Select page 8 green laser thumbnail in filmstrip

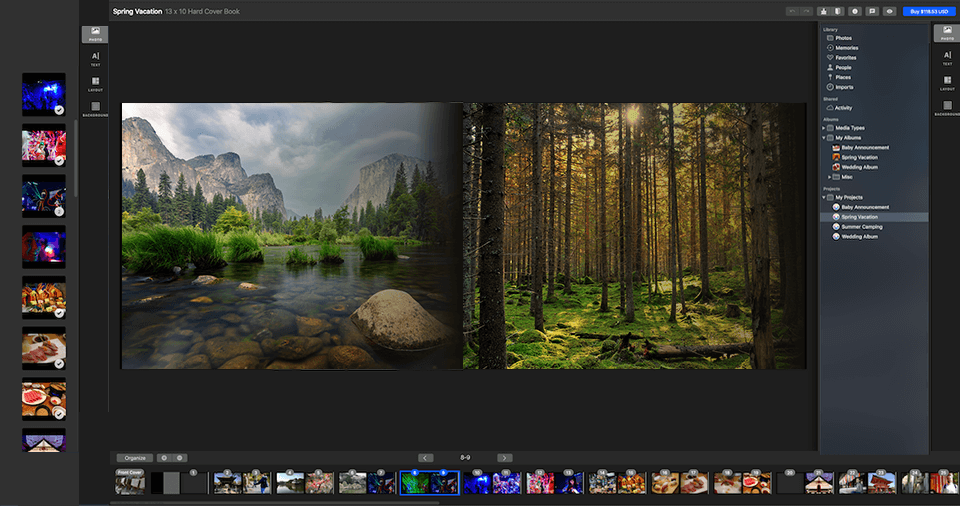tap(415, 483)
